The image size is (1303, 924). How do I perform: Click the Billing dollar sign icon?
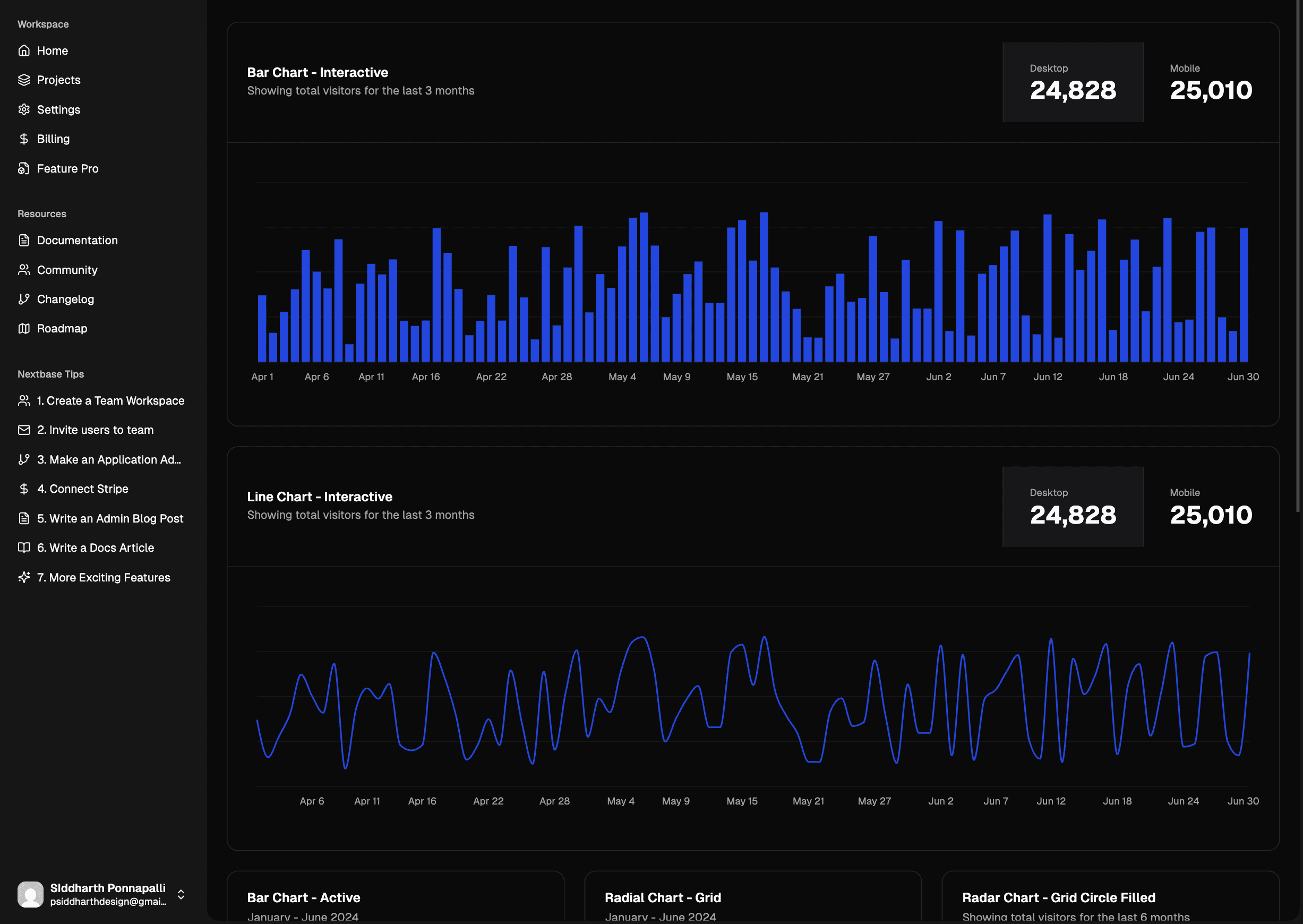pyautogui.click(x=24, y=139)
